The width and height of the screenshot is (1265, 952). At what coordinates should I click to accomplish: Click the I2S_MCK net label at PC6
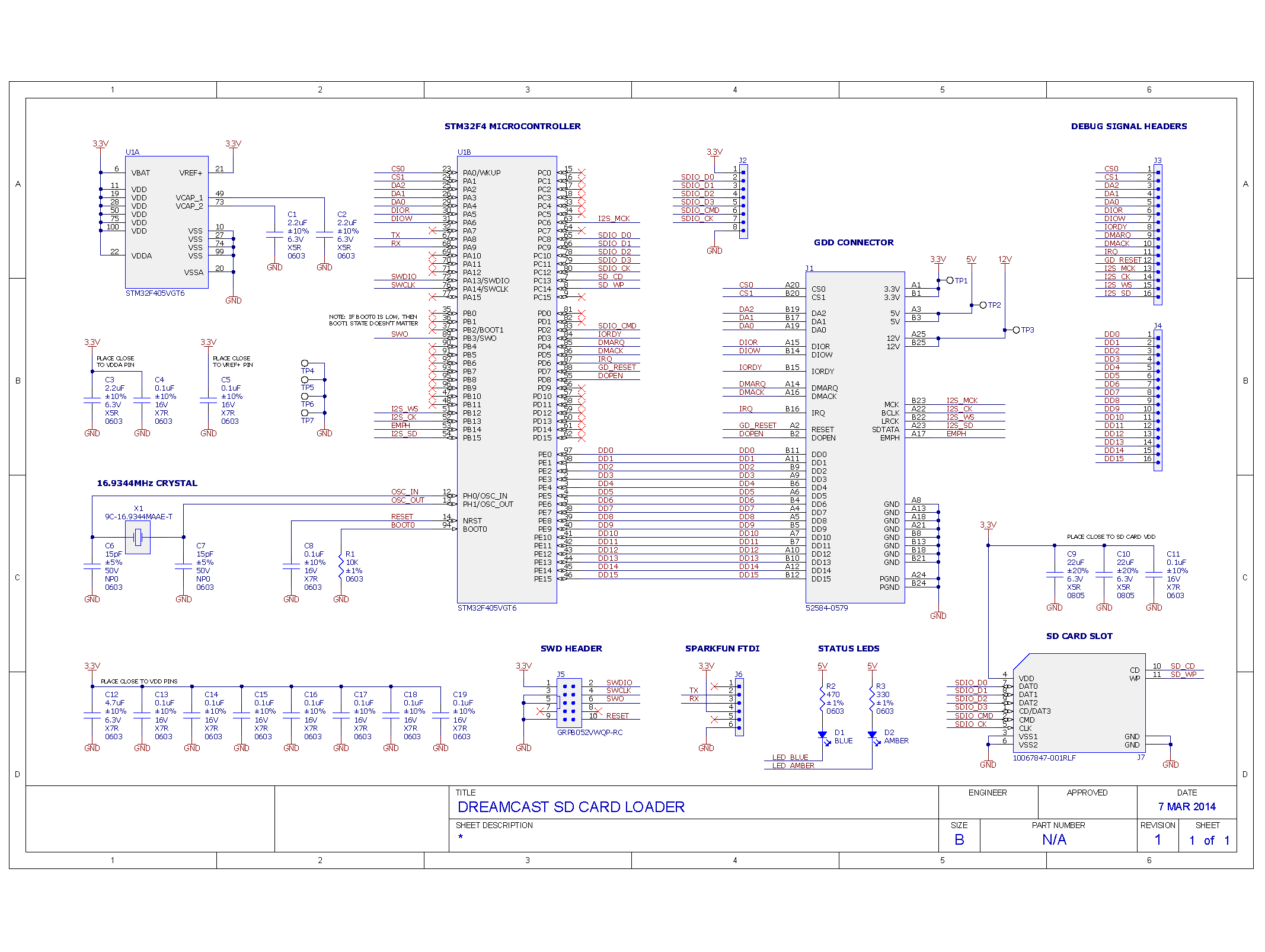614,219
